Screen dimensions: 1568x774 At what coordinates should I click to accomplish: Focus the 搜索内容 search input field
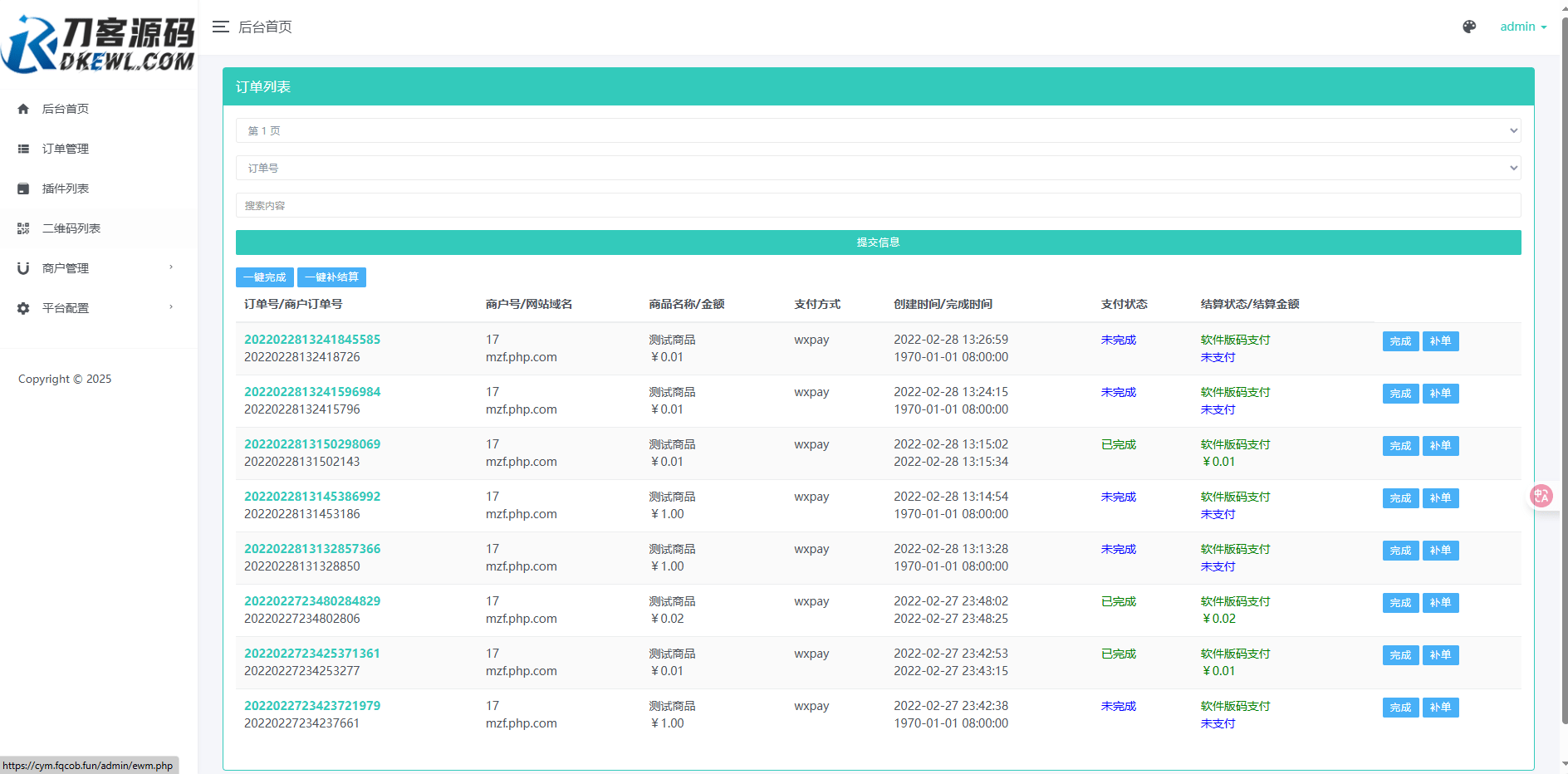[x=878, y=205]
